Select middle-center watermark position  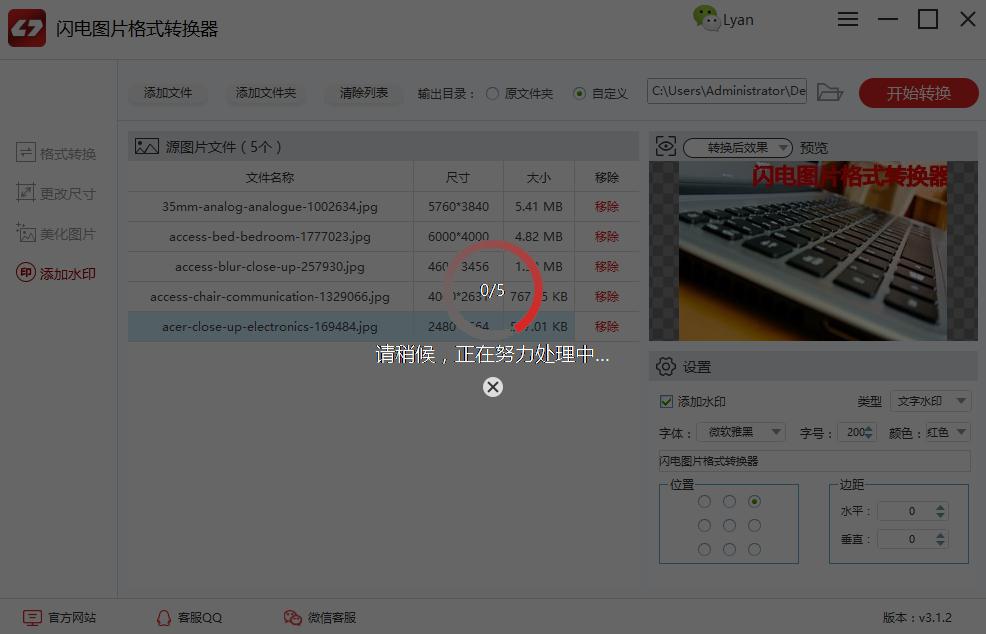tap(729, 525)
